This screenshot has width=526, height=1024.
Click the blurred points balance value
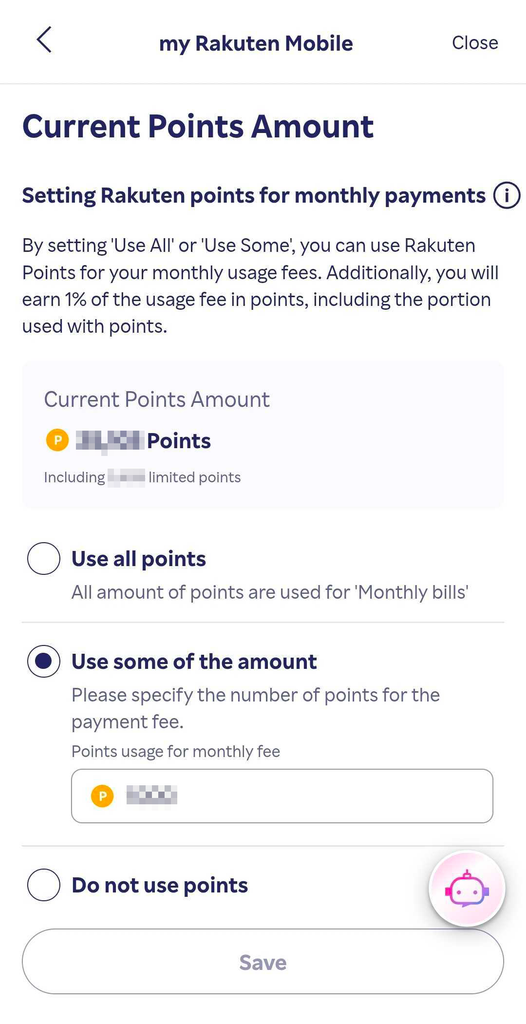point(109,441)
